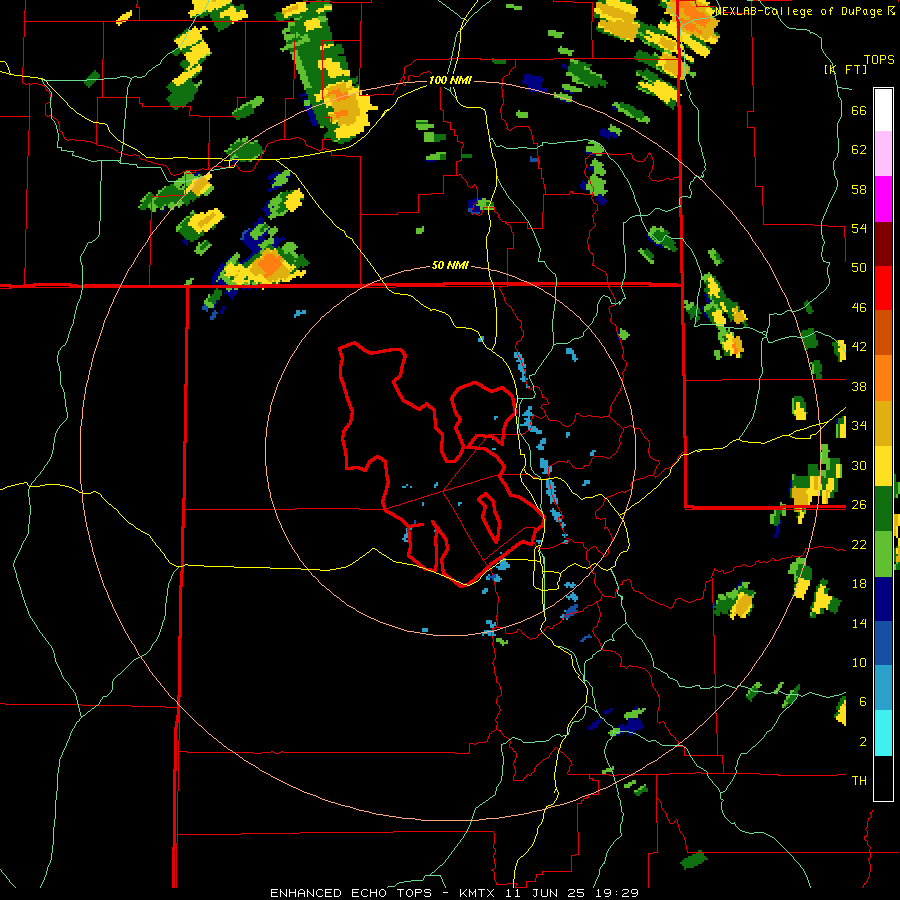Click the "100 NMI" range ring label
Screen dimensions: 900x900
click(x=451, y=80)
